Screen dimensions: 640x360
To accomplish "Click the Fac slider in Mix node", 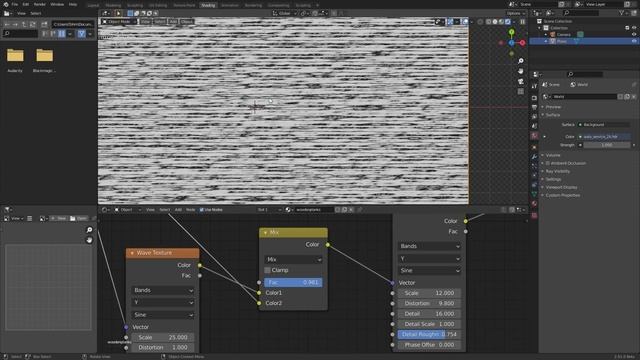I will 293,282.
